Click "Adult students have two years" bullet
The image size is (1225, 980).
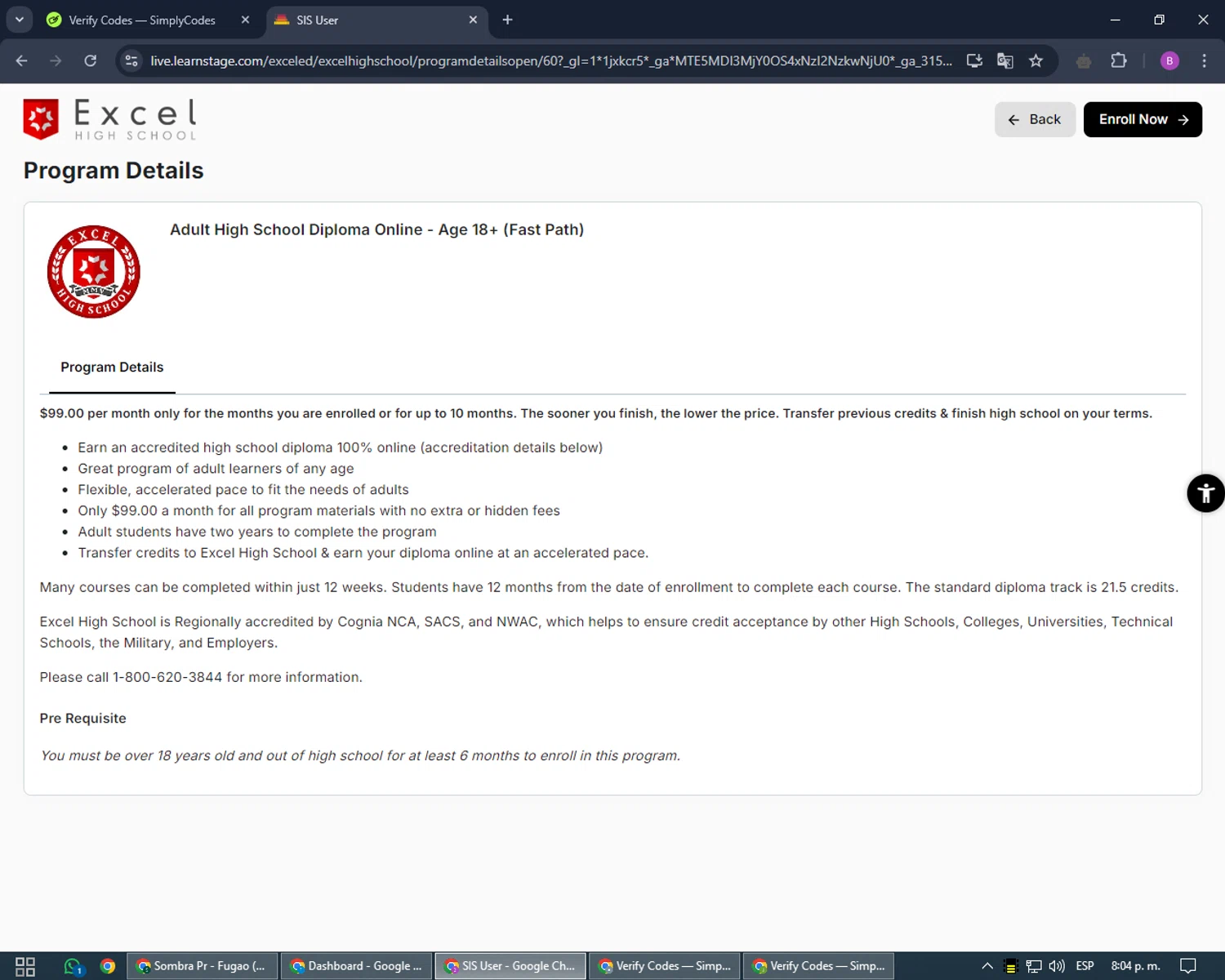pos(257,532)
